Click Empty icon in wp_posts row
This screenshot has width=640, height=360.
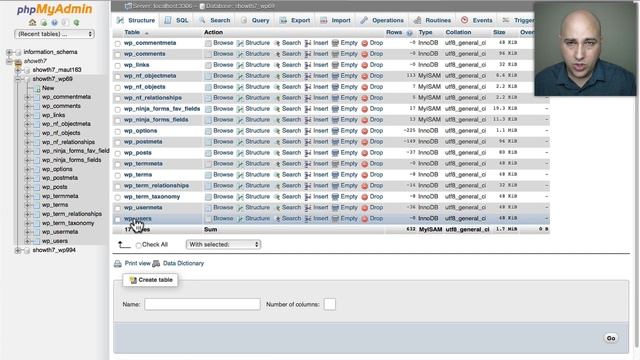pos(335,153)
